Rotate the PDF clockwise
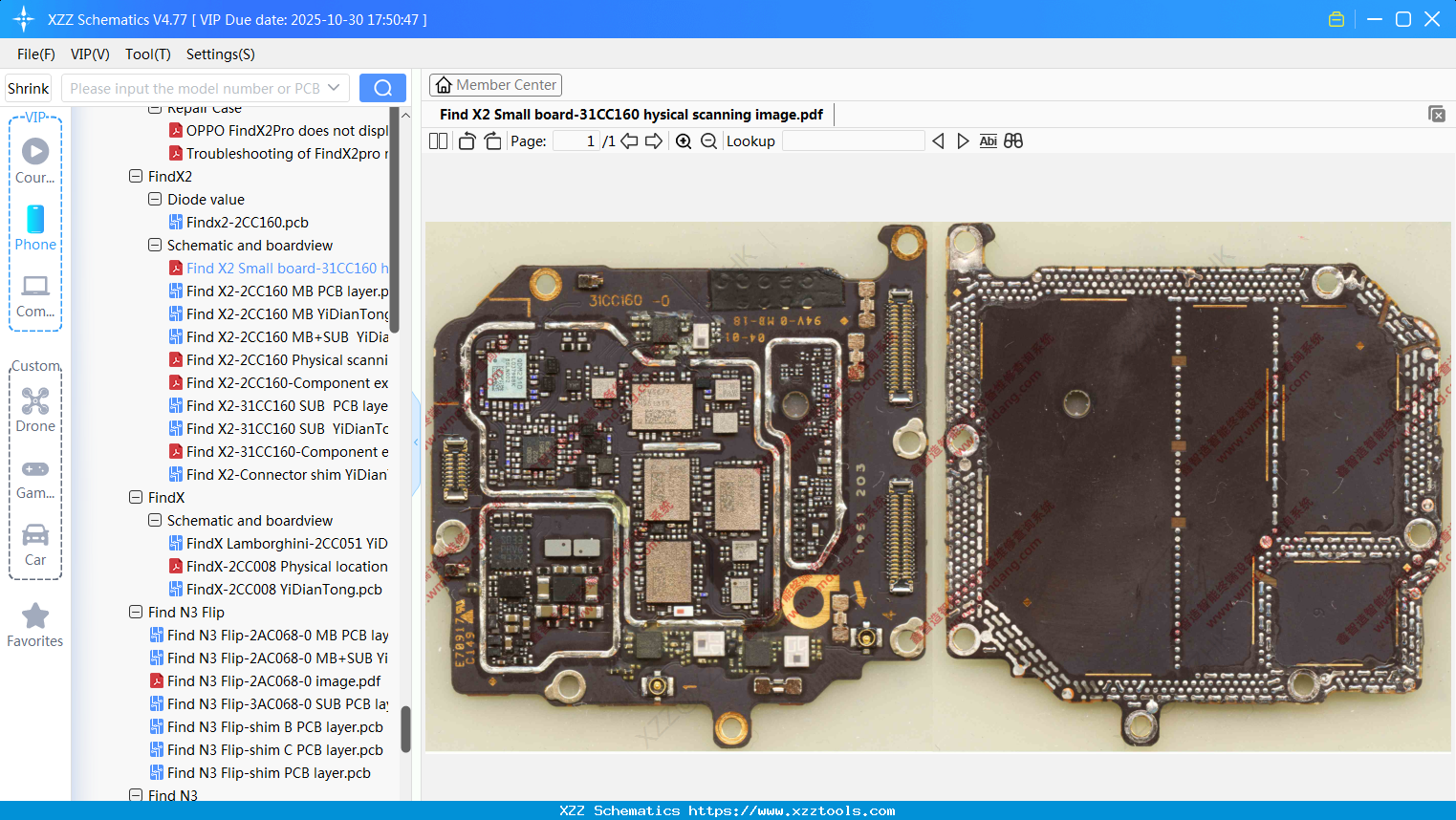1456x820 pixels. tap(492, 140)
